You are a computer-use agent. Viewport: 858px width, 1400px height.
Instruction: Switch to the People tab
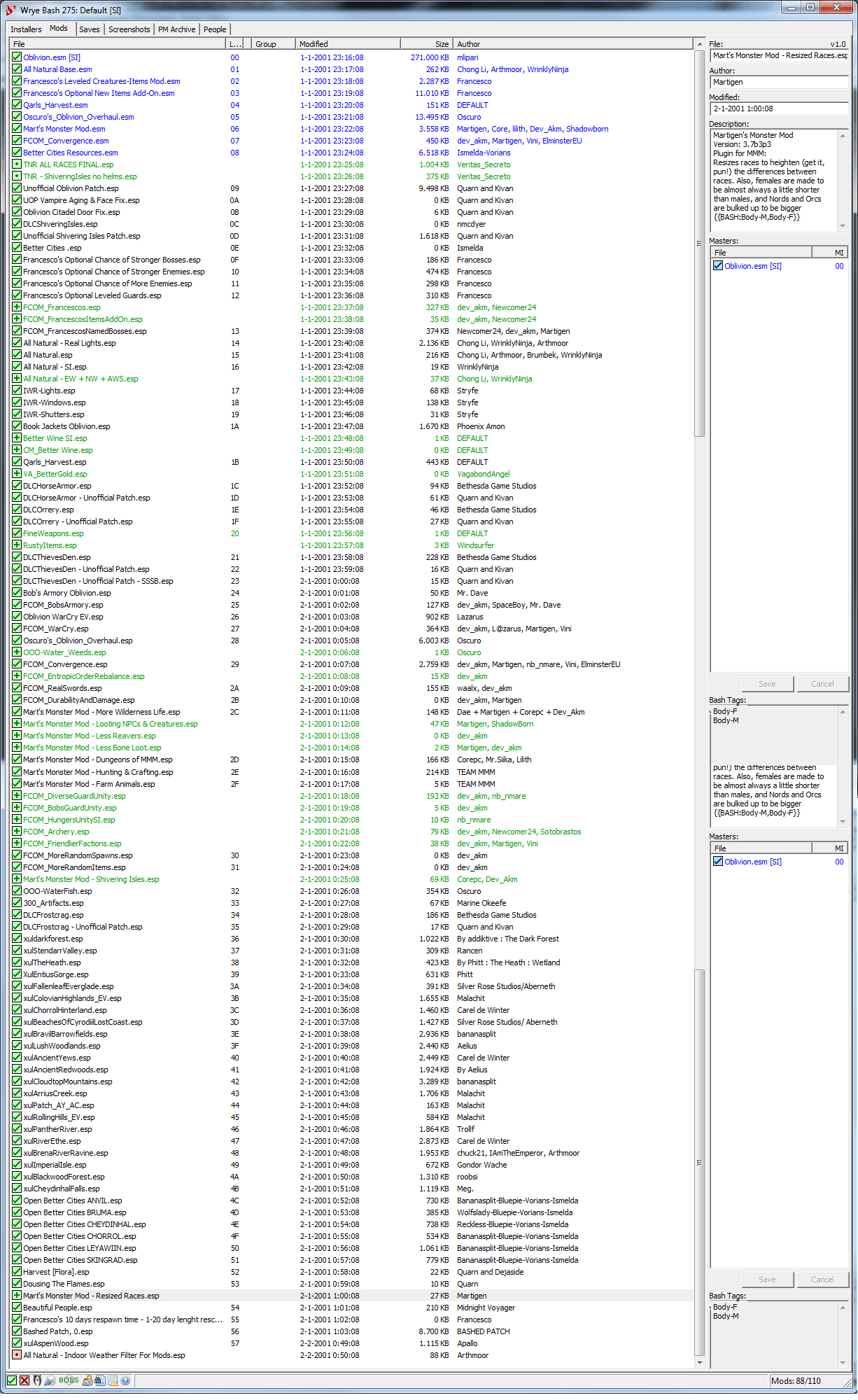[x=215, y=29]
